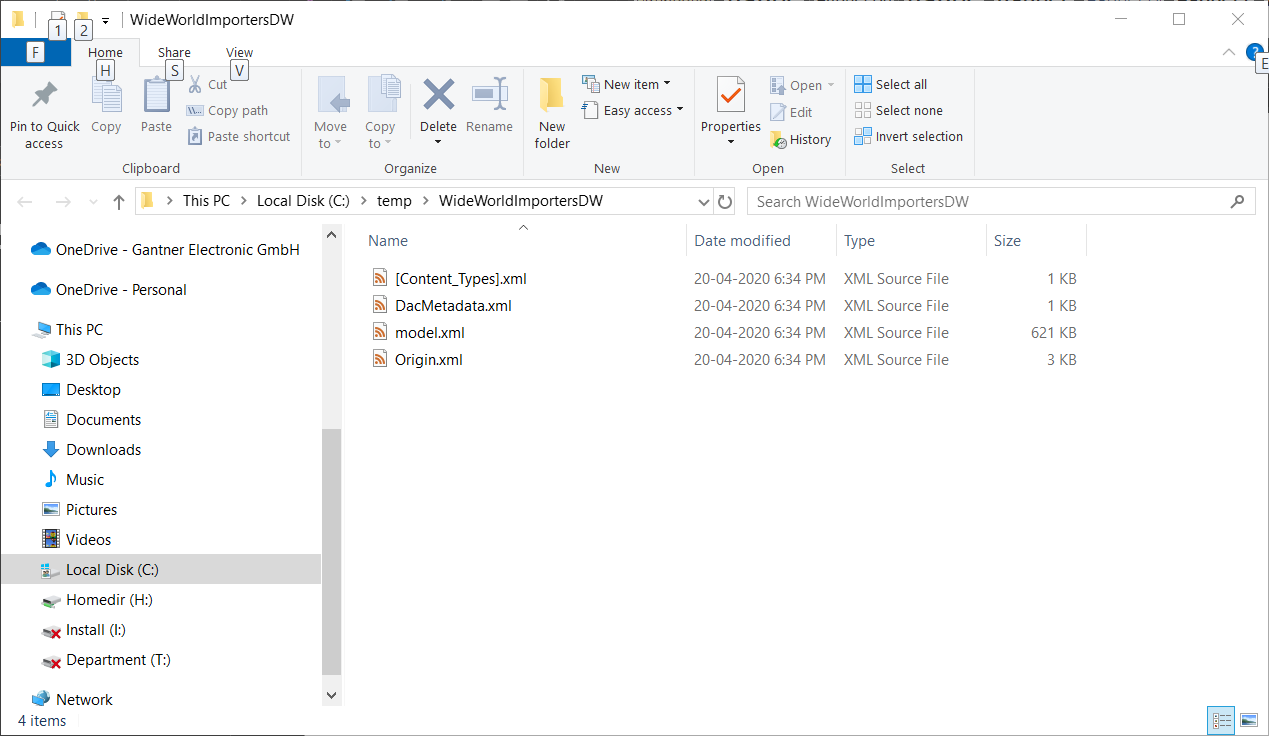Switch to the Share tab
The height and width of the screenshot is (736, 1269).
[174, 52]
